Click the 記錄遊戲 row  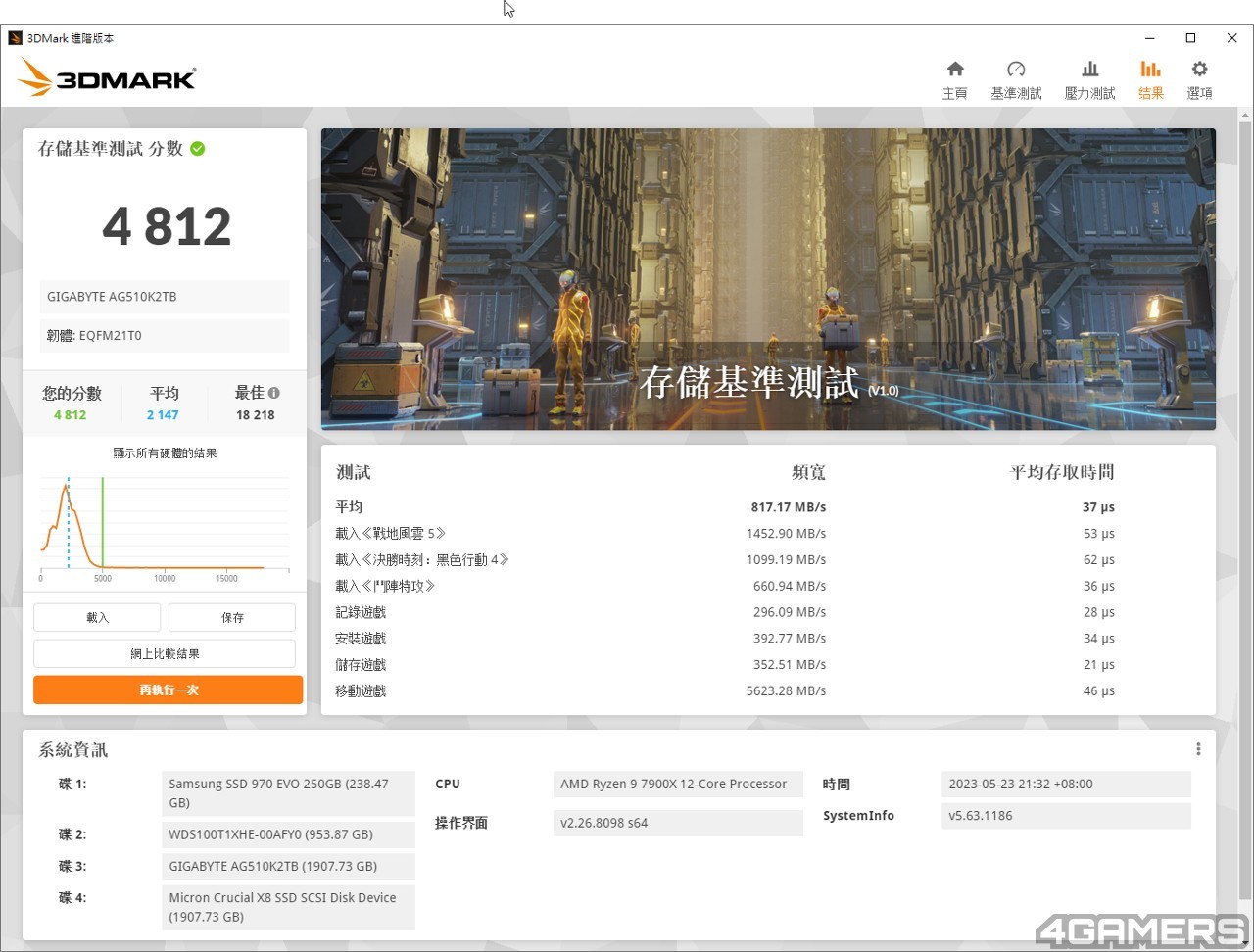click(x=725, y=612)
